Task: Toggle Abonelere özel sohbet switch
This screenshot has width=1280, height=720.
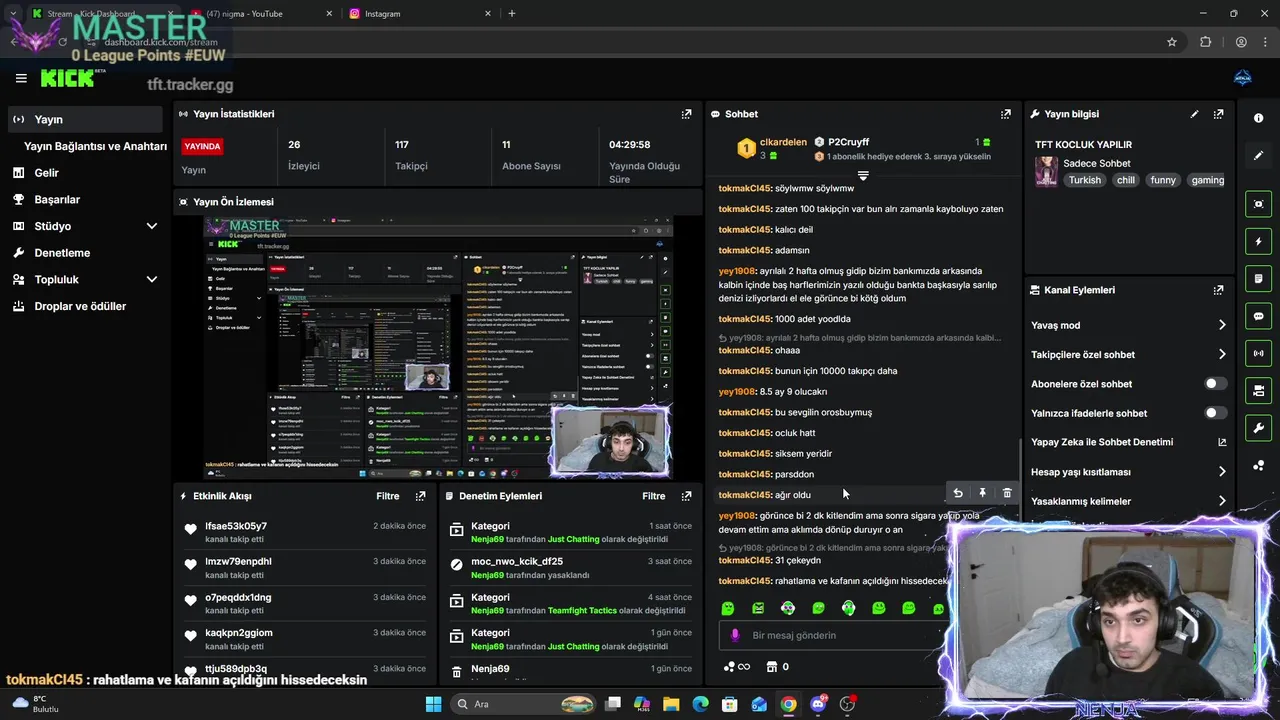Action: pyautogui.click(x=1215, y=384)
